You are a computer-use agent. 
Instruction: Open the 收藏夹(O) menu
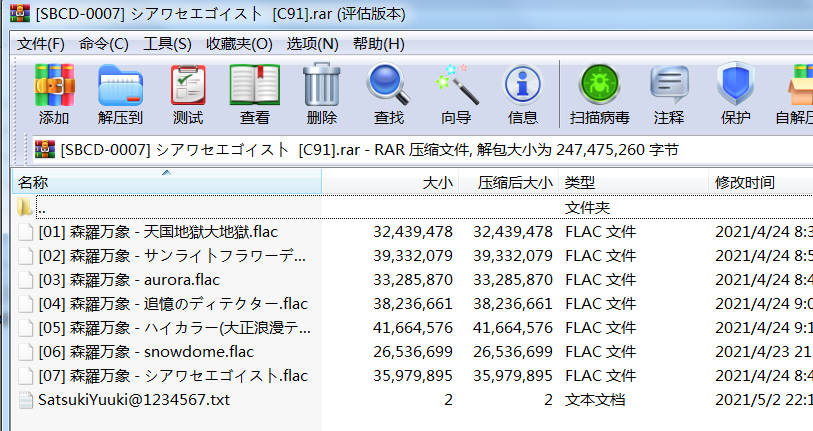click(239, 44)
